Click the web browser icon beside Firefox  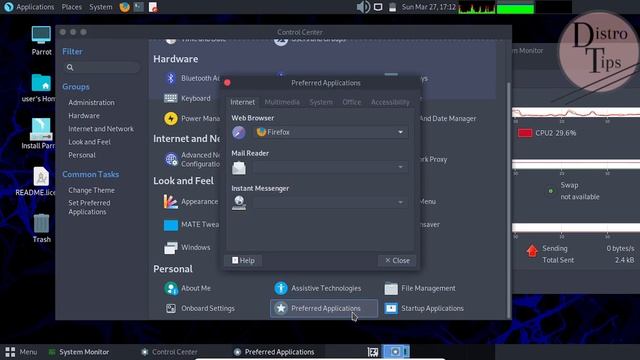coord(239,132)
